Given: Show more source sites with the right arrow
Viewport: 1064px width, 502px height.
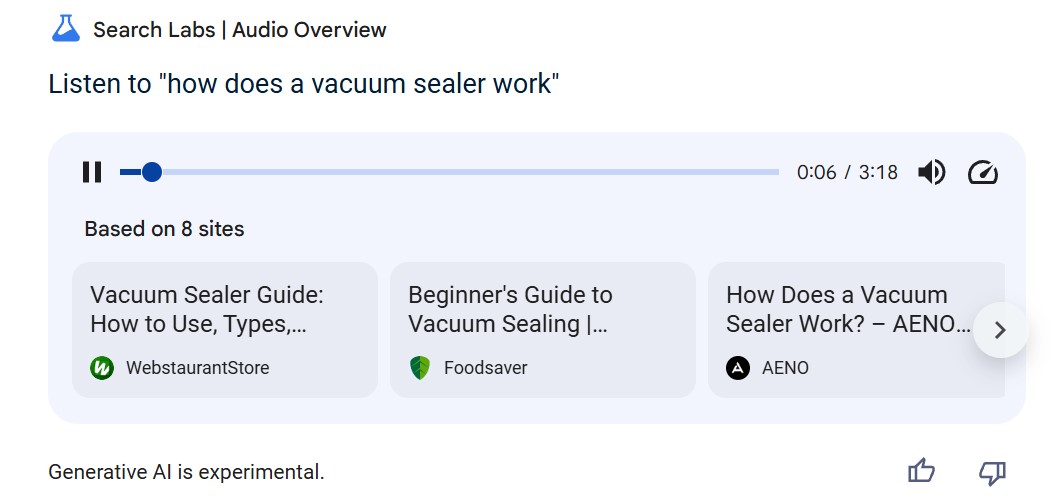Looking at the screenshot, I should click(x=1000, y=330).
